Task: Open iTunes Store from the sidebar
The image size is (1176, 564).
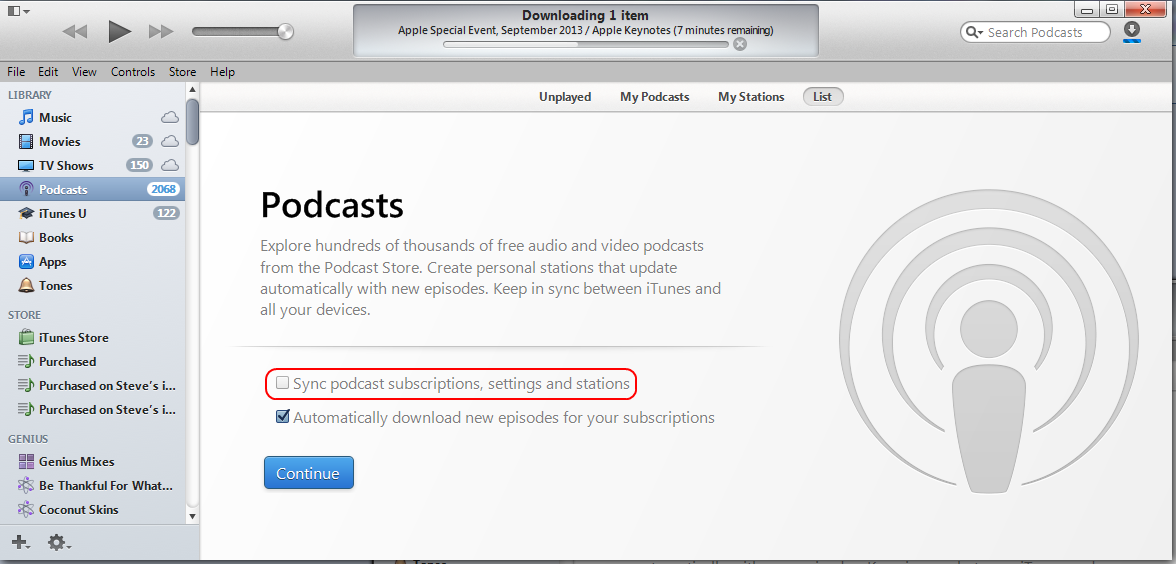Action: tap(92, 338)
